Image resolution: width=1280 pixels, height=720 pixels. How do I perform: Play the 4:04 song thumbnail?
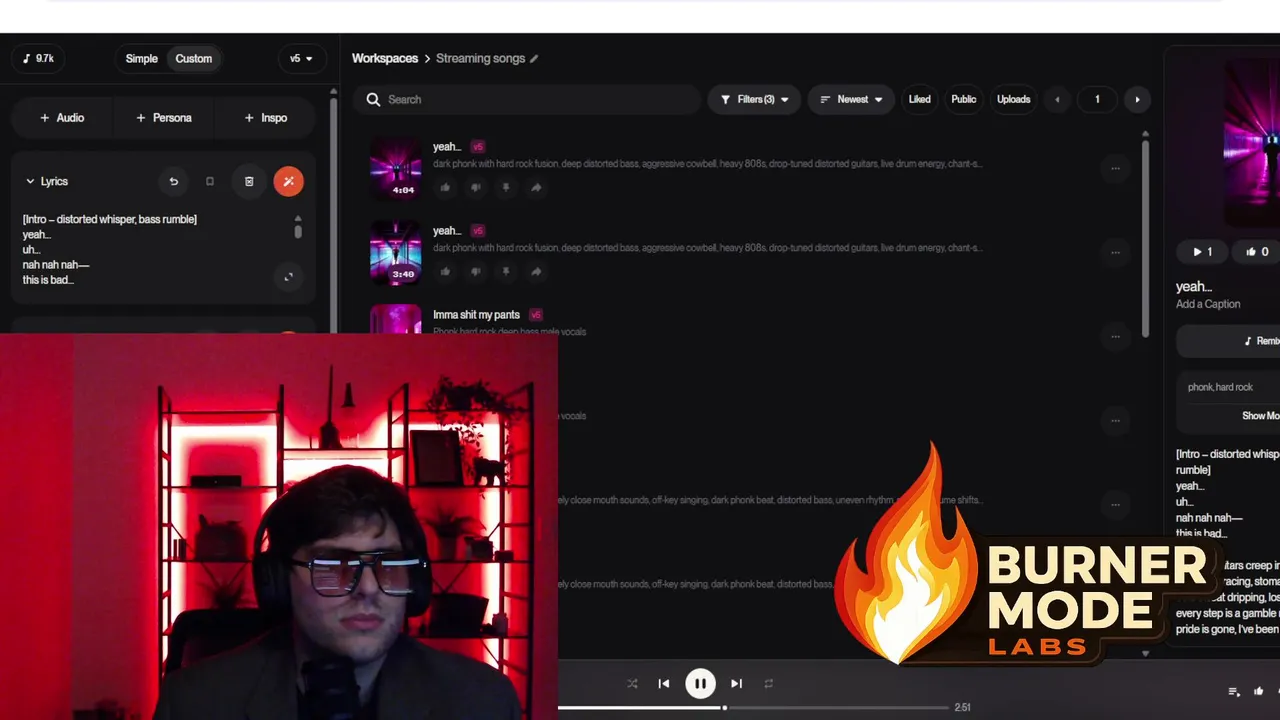396,168
